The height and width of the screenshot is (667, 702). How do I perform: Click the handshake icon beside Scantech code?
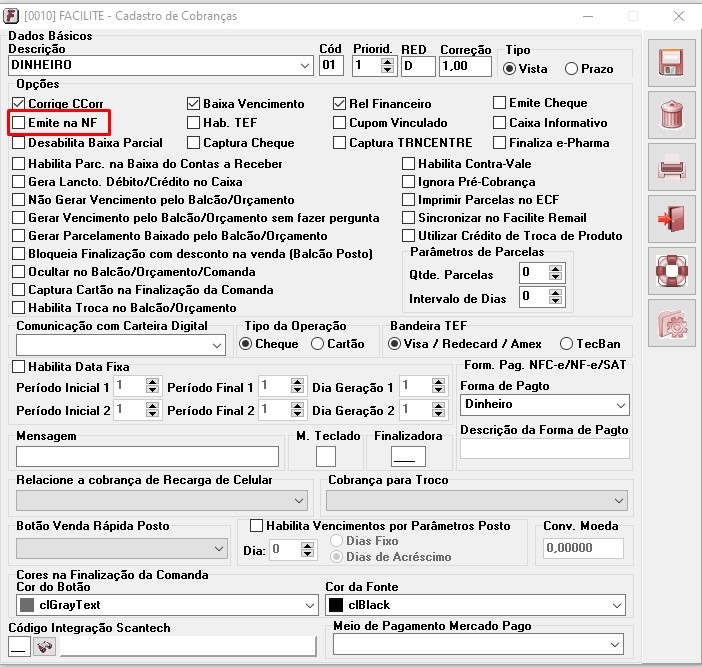(44, 646)
